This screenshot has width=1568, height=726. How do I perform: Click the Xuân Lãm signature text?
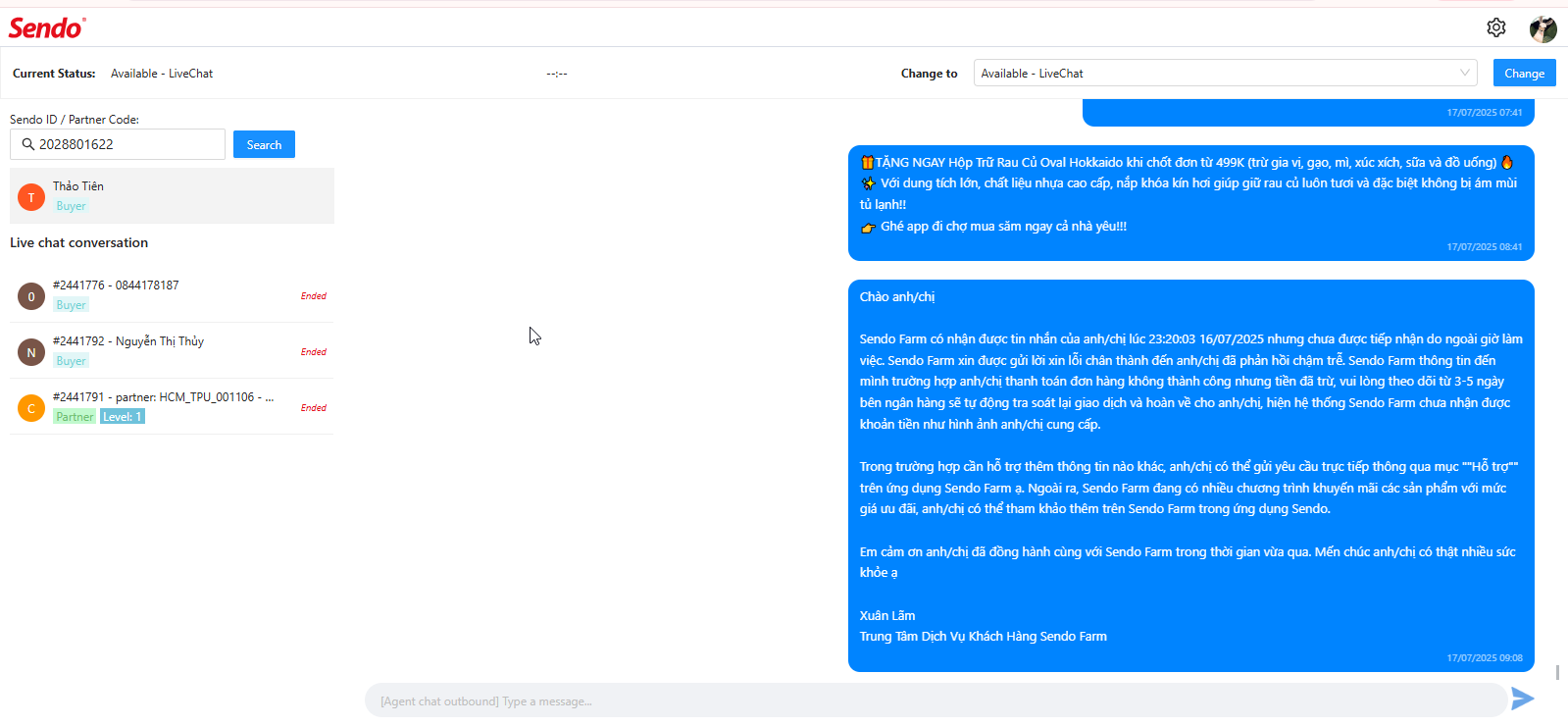[887, 616]
